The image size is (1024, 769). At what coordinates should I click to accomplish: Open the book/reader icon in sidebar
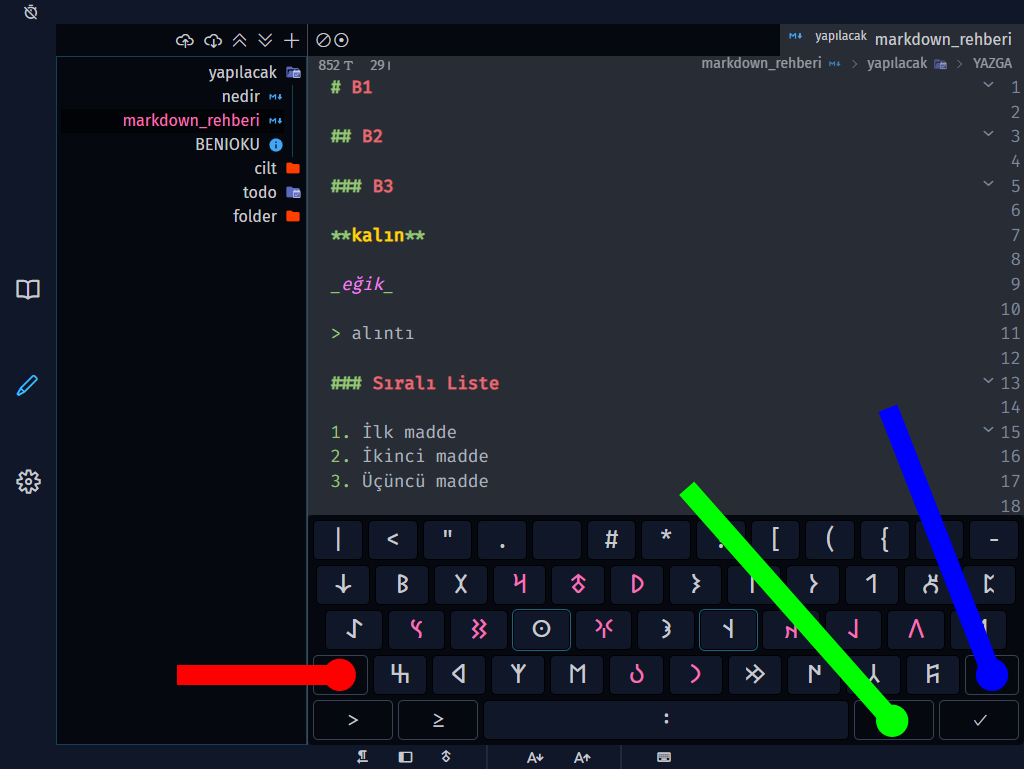coord(27,289)
